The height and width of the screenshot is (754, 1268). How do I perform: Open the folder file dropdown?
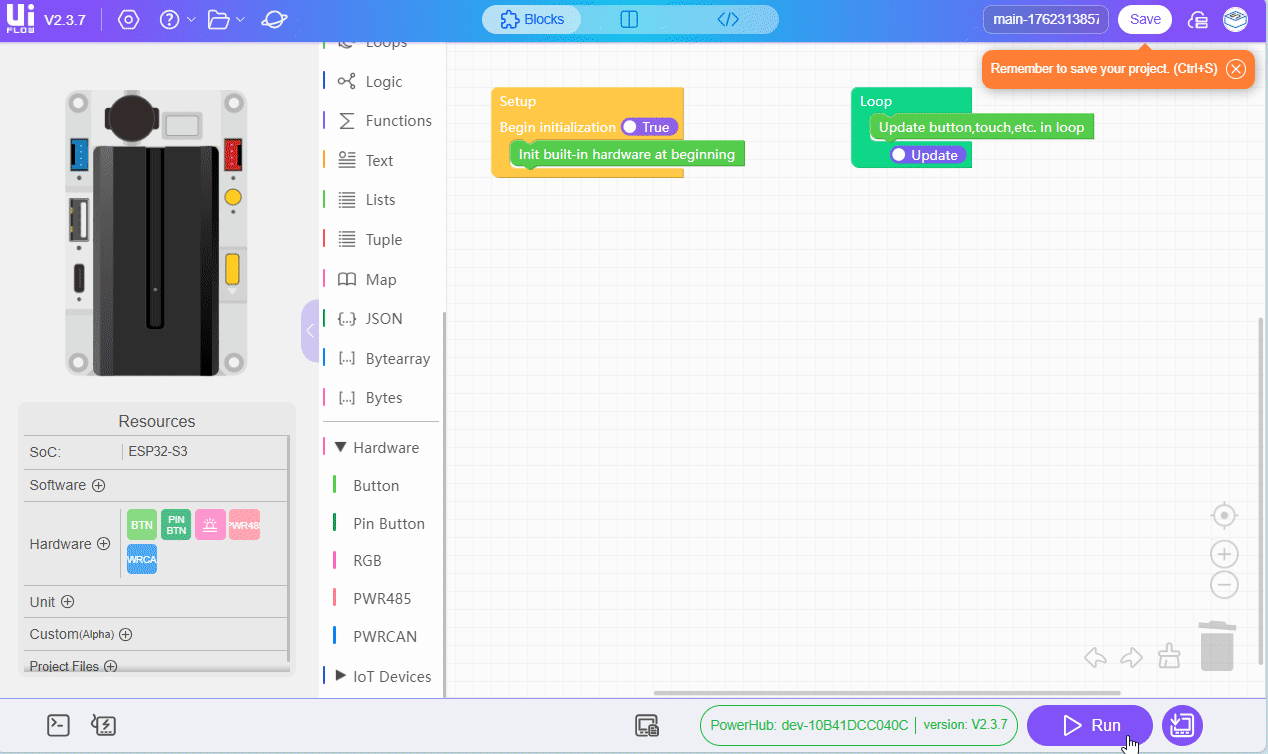coord(226,20)
